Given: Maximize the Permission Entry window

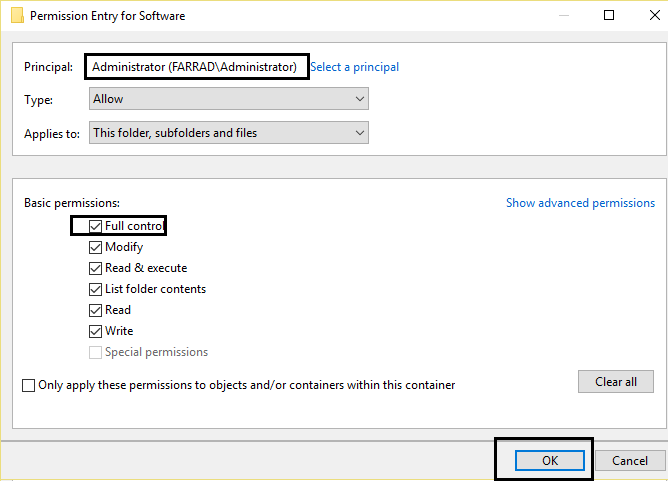Looking at the screenshot, I should click(609, 16).
